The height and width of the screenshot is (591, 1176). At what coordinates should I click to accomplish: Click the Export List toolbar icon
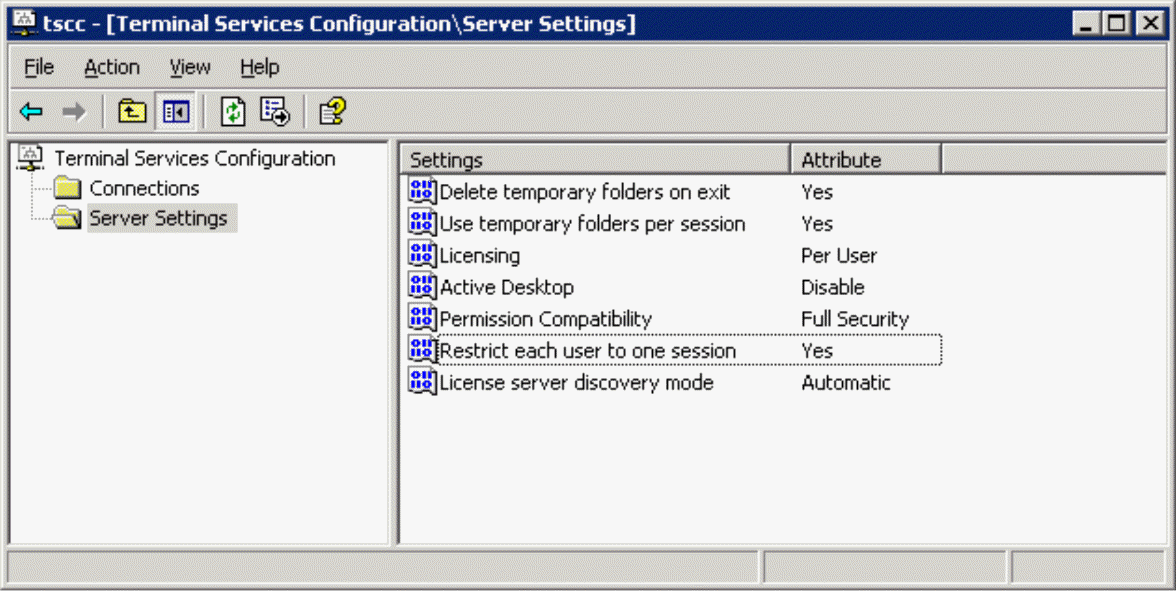[275, 112]
